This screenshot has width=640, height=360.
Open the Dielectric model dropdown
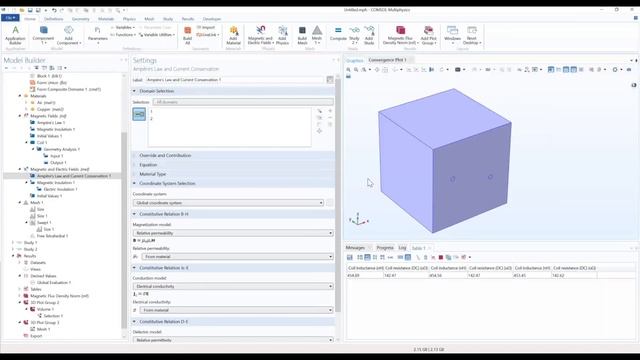coord(233,340)
